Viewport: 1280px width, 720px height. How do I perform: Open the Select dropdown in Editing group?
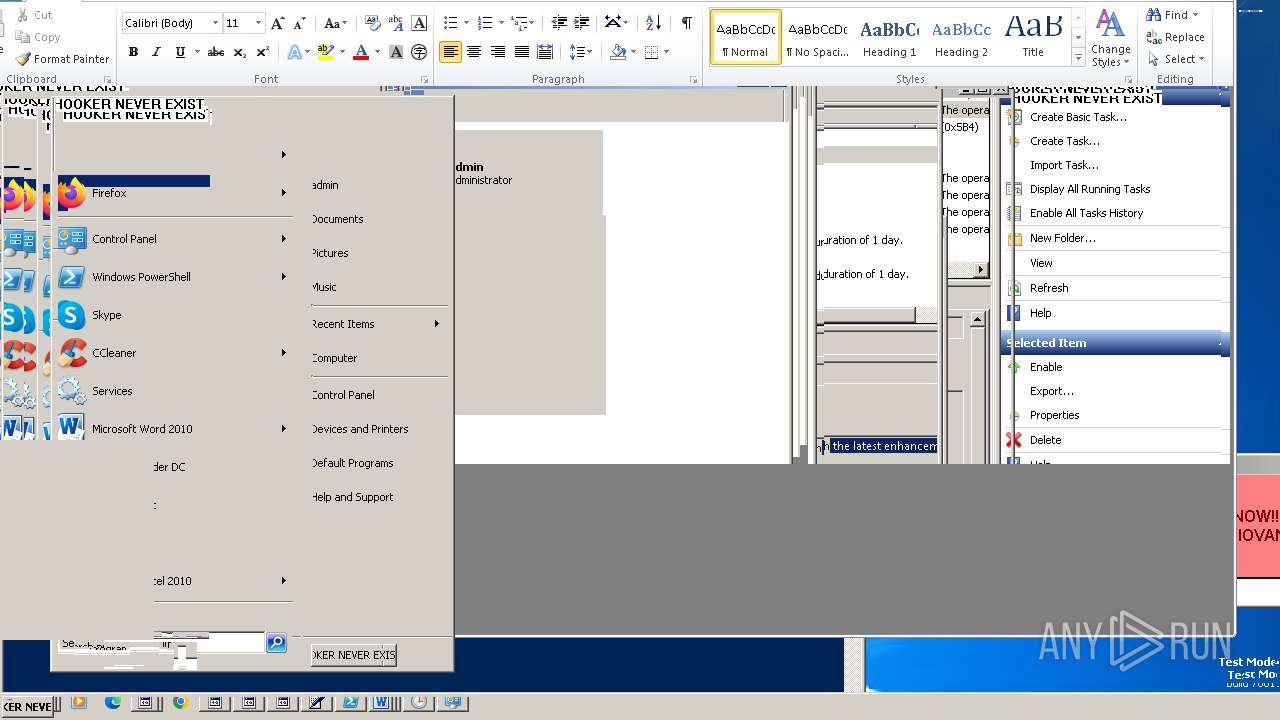pos(1176,59)
